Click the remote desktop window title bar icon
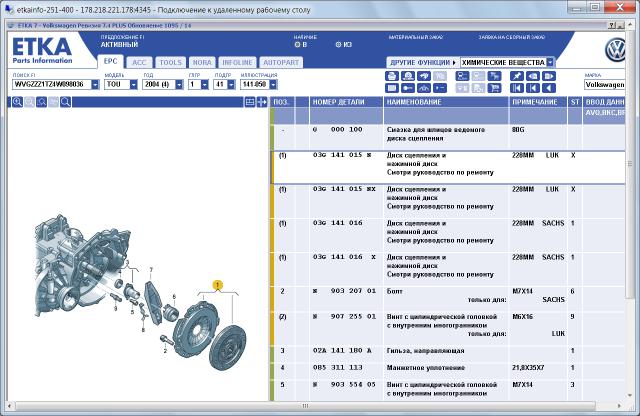The width and height of the screenshot is (640, 416). pyautogui.click(x=9, y=9)
